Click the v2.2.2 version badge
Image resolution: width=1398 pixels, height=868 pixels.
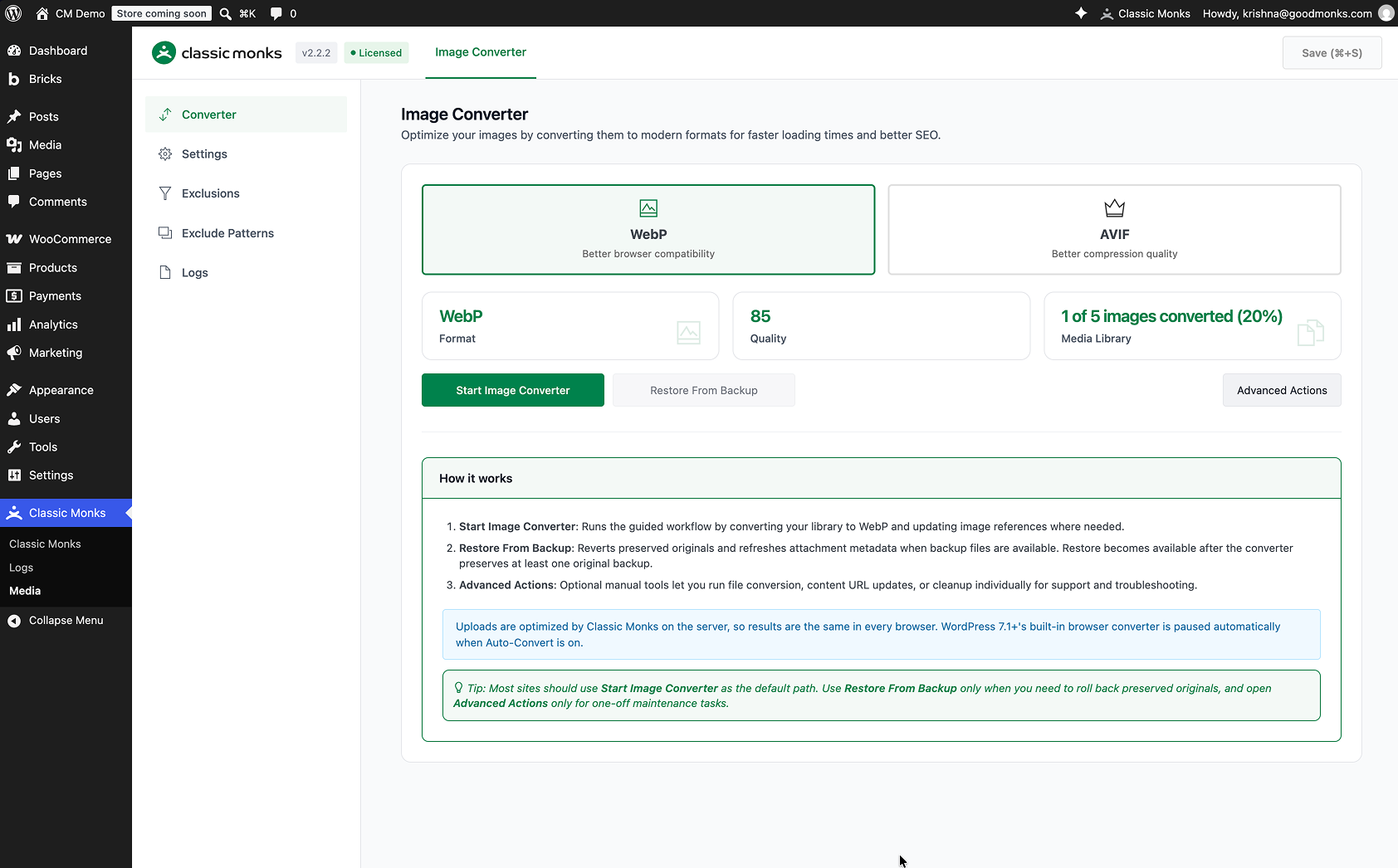316,53
